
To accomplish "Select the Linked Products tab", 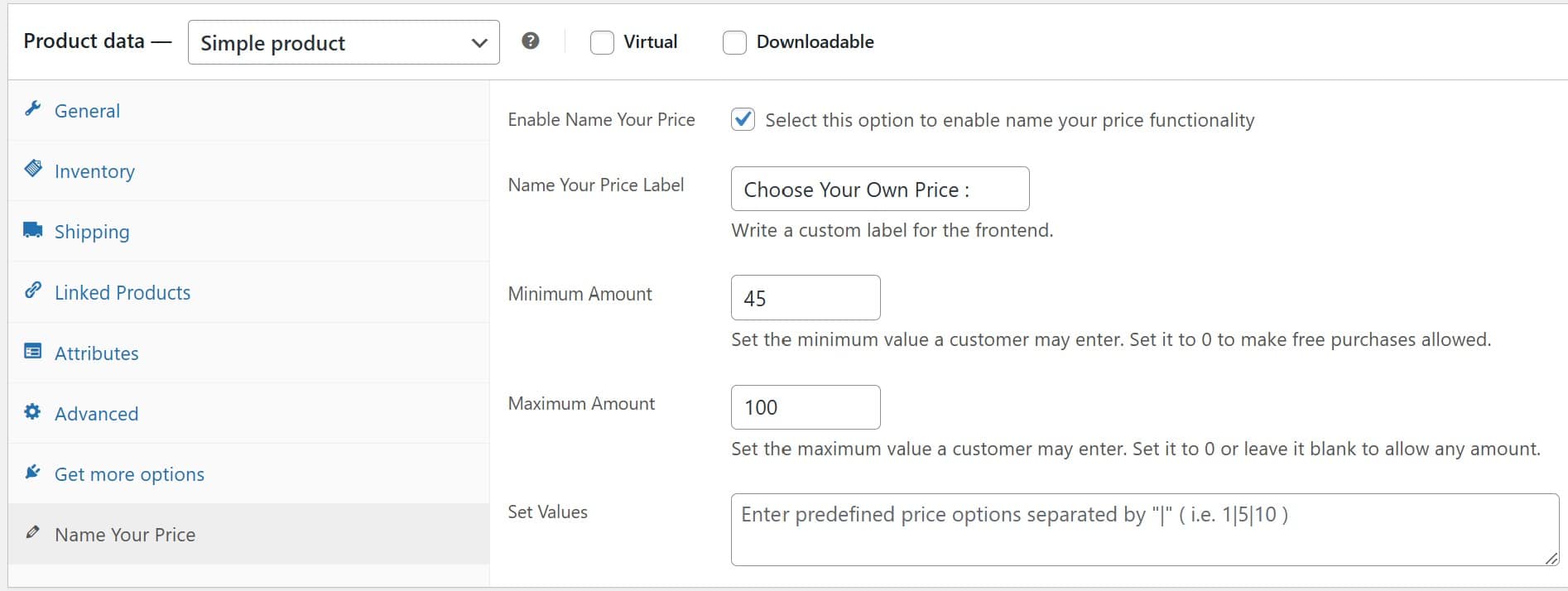I will [x=248, y=291].
